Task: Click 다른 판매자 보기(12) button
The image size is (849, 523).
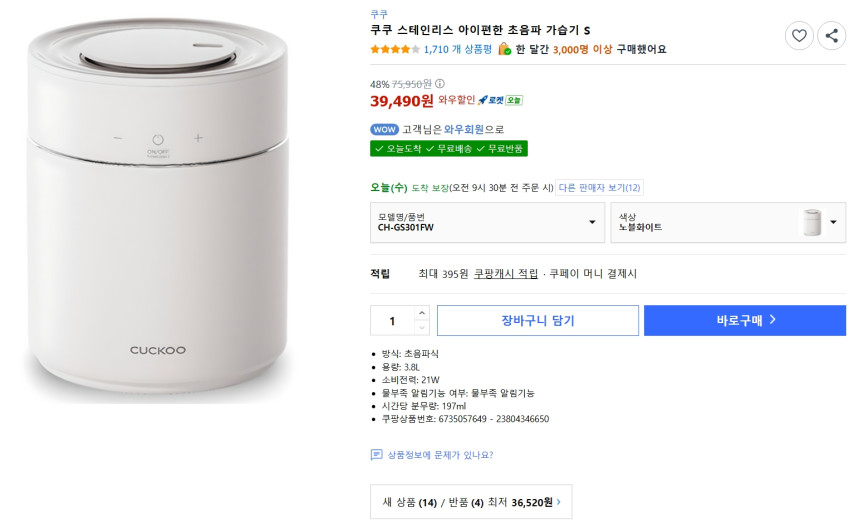Action: (600, 187)
